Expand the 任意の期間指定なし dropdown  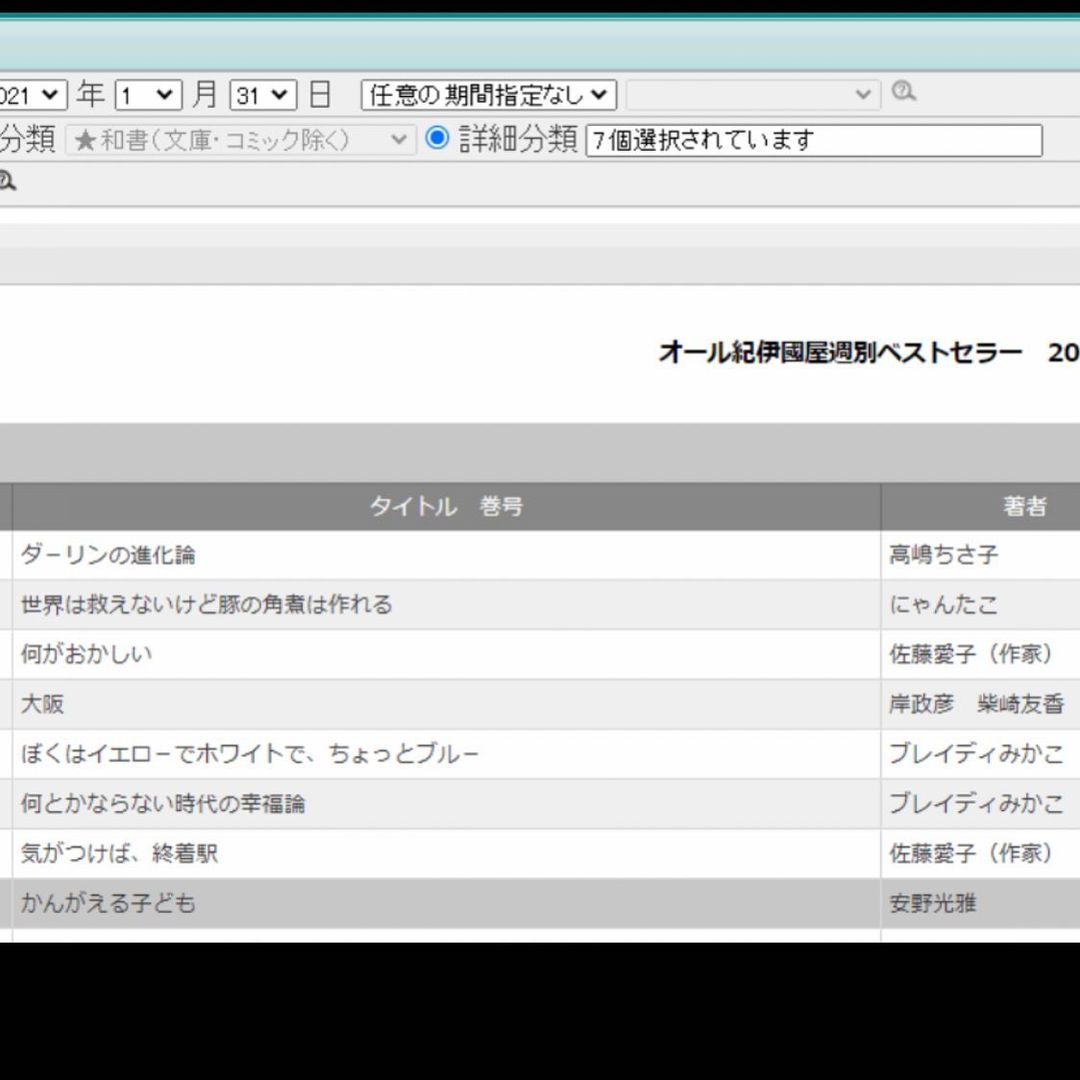(488, 96)
